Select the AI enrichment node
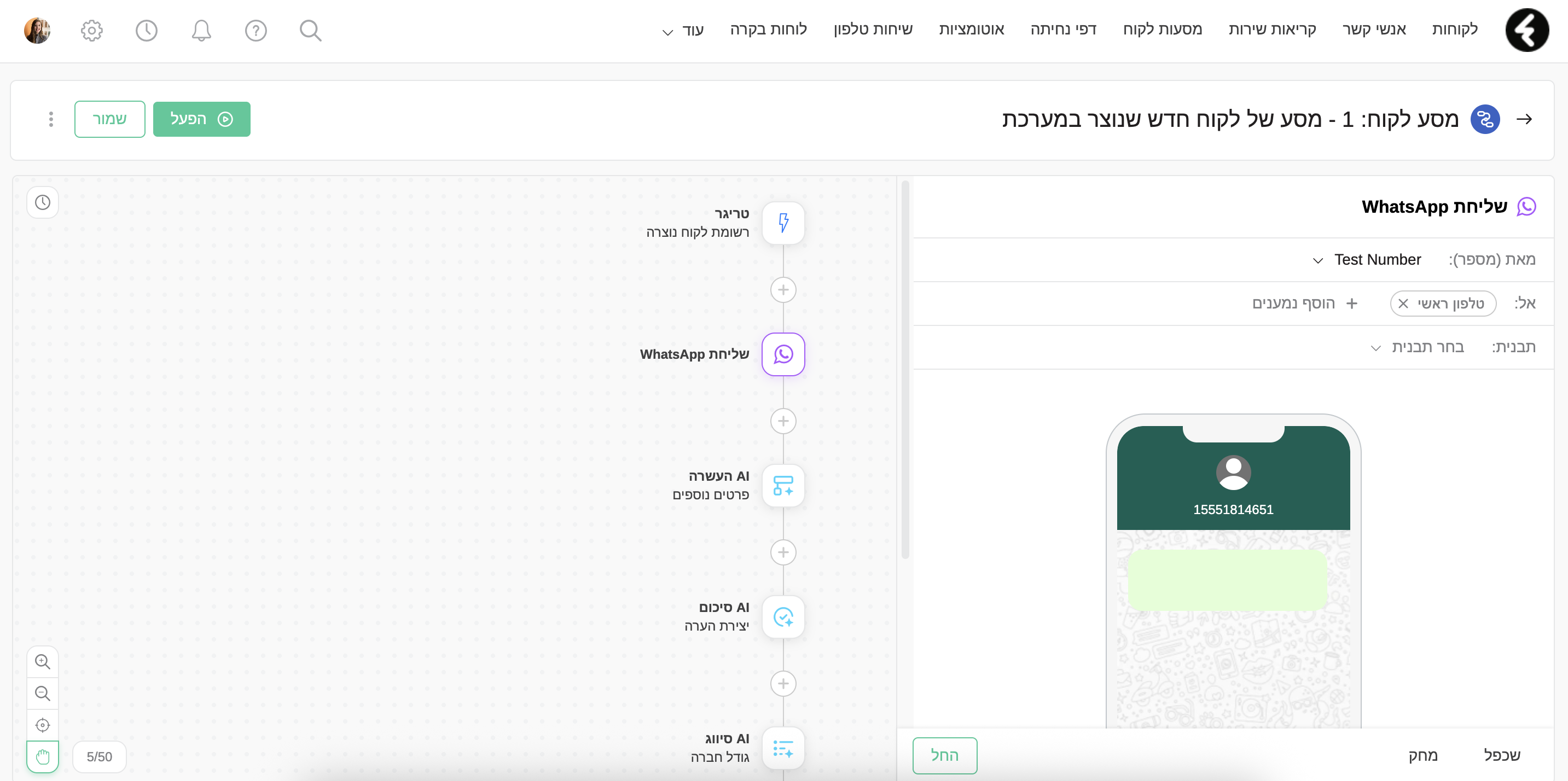The image size is (1568, 781). [783, 486]
